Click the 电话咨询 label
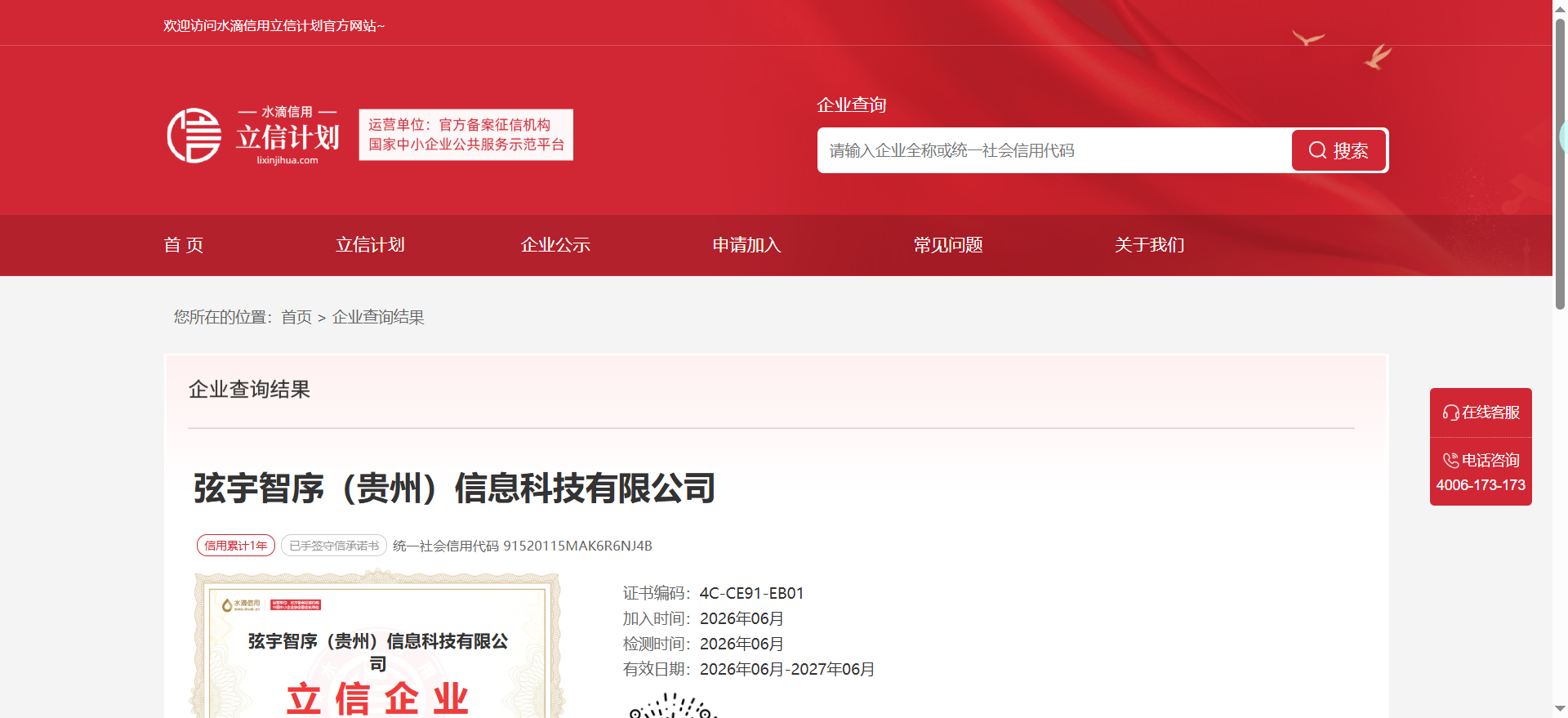1568x718 pixels. 1490,461
